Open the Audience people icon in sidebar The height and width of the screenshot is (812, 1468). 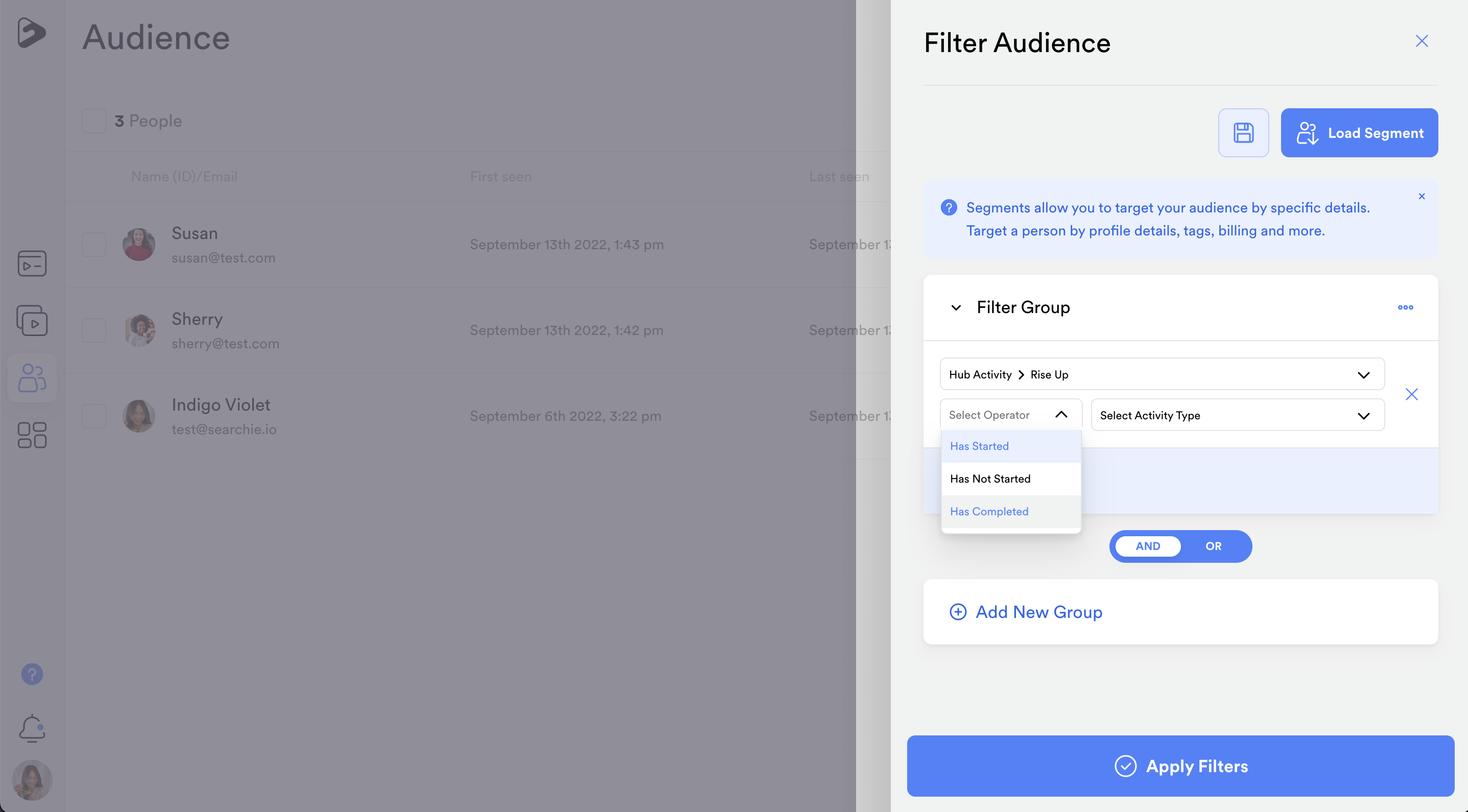pyautogui.click(x=32, y=378)
